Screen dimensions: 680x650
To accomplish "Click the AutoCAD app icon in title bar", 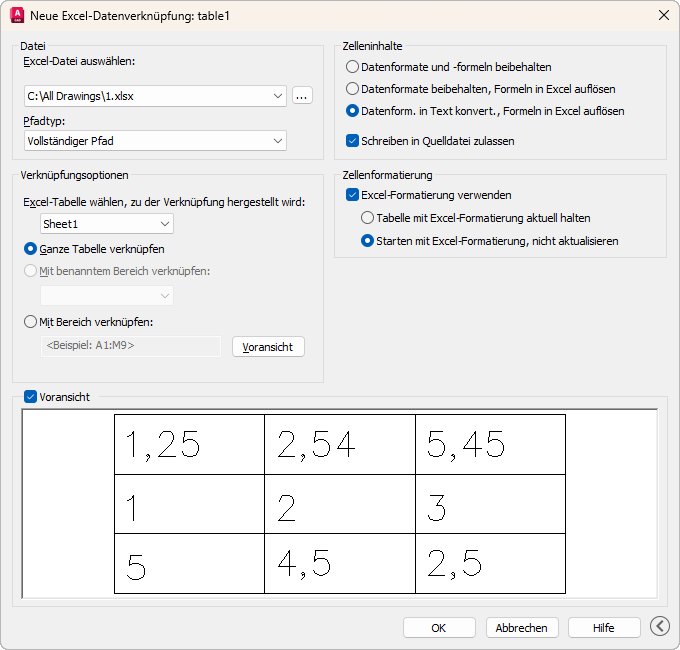I will (17, 16).
